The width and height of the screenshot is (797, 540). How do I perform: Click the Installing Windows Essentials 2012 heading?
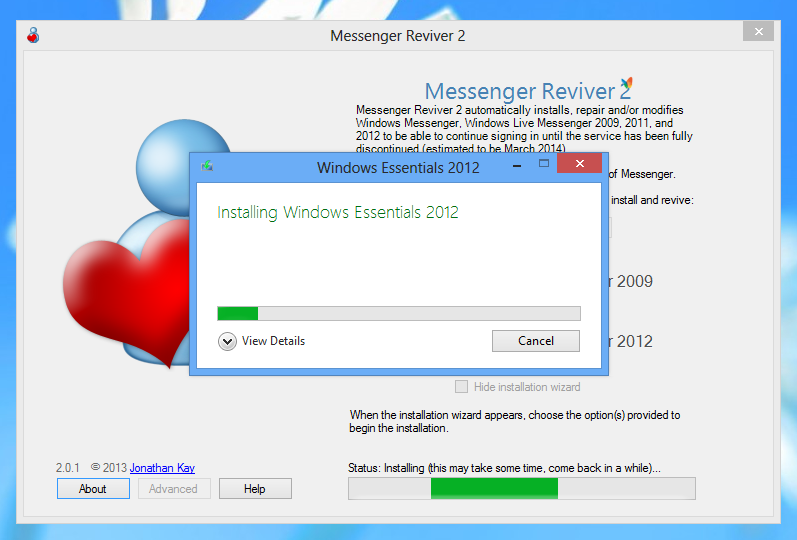[x=337, y=213]
